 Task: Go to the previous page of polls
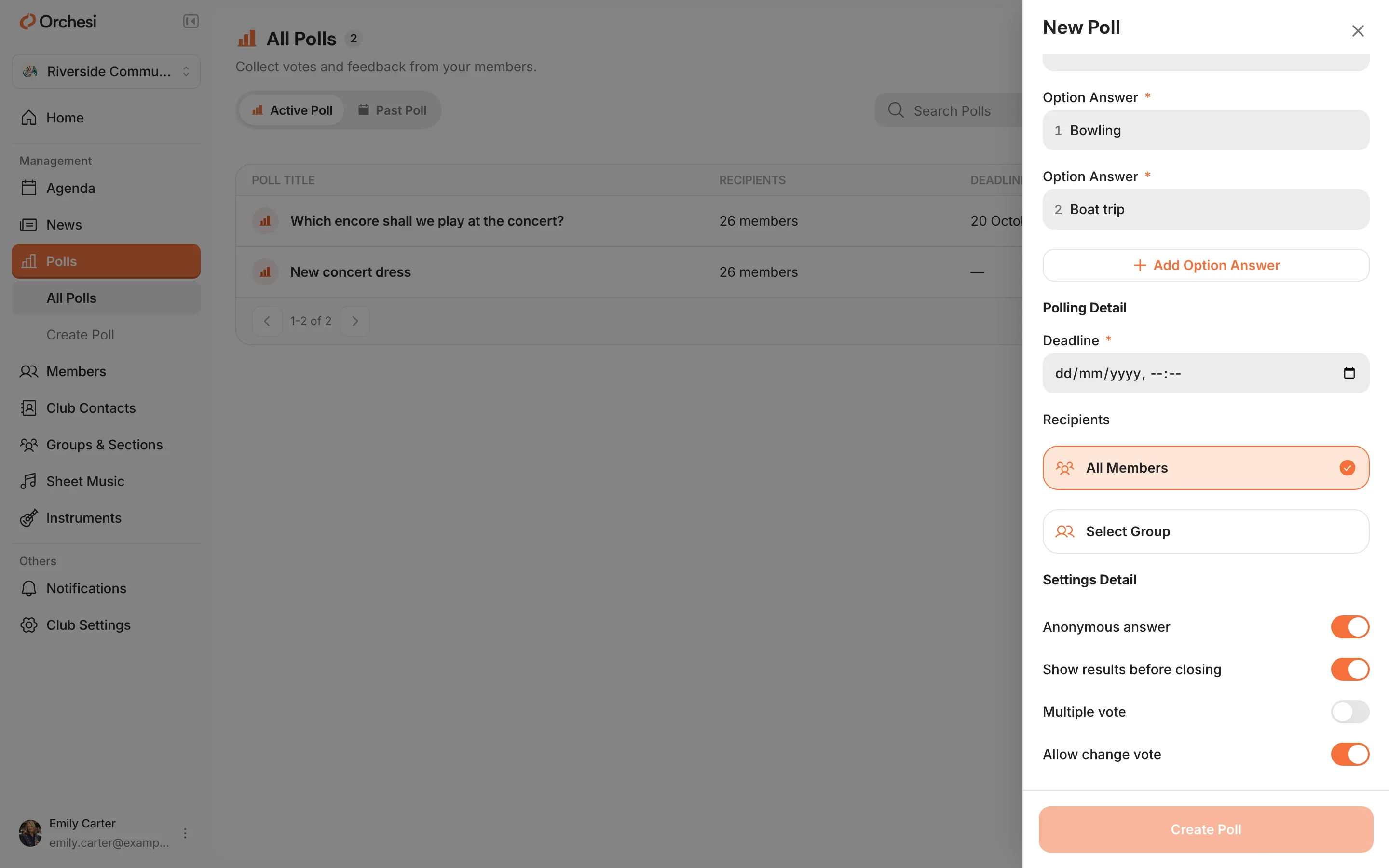pyautogui.click(x=267, y=321)
